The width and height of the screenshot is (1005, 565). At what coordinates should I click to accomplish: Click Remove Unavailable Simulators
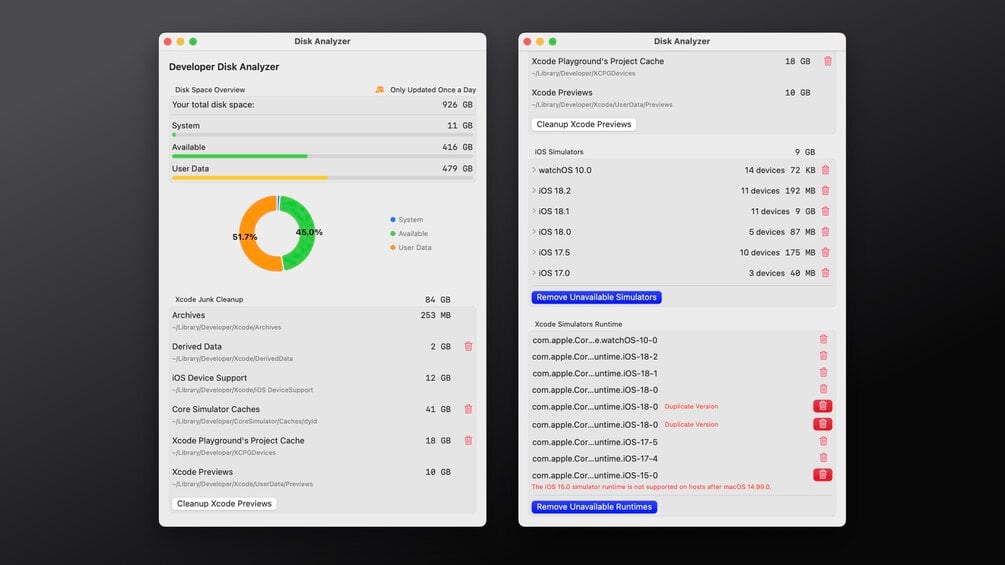pos(596,297)
